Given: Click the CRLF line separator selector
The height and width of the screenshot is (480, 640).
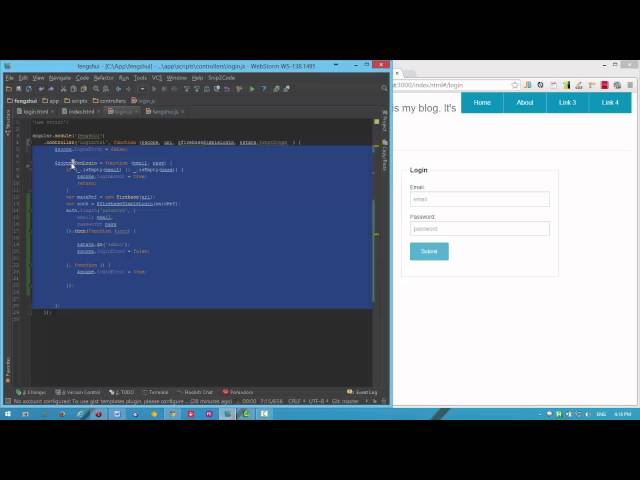Looking at the screenshot, I should click(296, 401).
